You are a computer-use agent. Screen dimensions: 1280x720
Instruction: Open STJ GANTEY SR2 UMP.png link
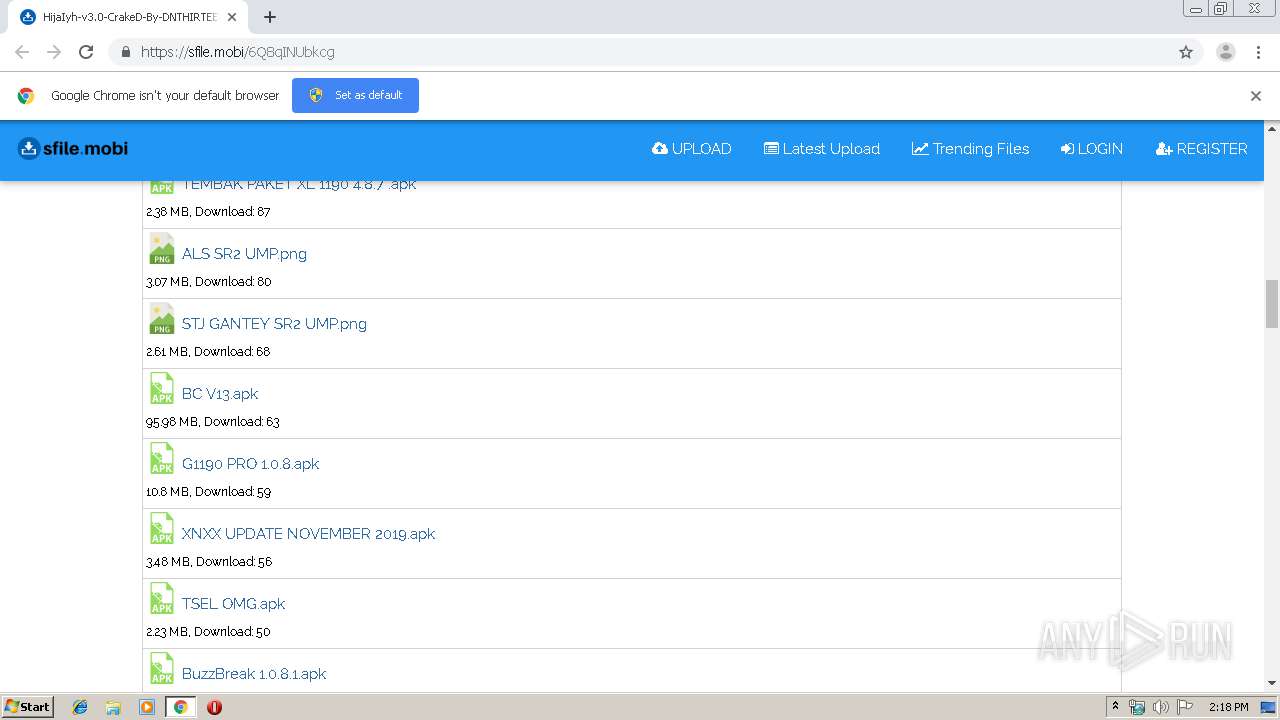274,324
